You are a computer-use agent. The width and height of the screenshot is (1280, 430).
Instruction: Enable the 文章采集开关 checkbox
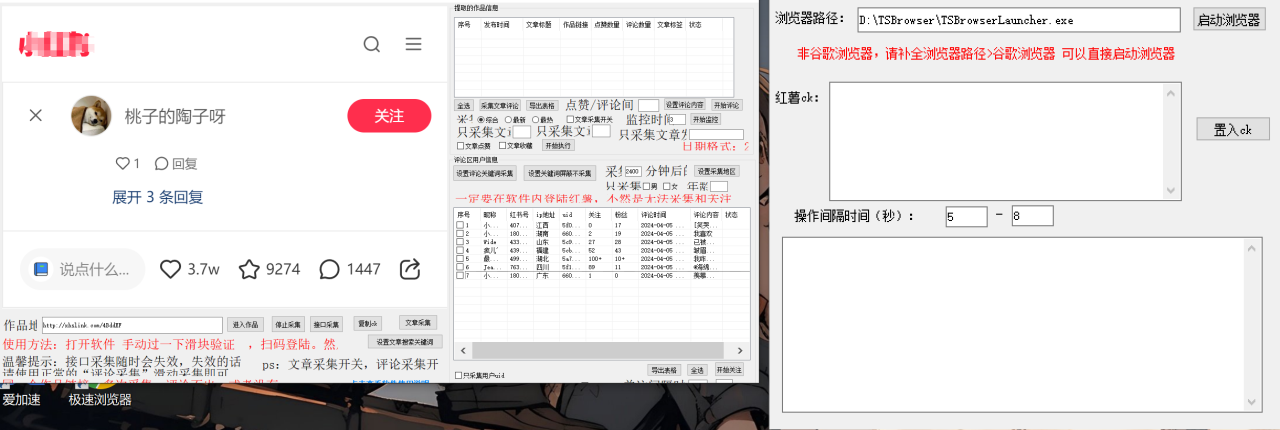click(569, 119)
